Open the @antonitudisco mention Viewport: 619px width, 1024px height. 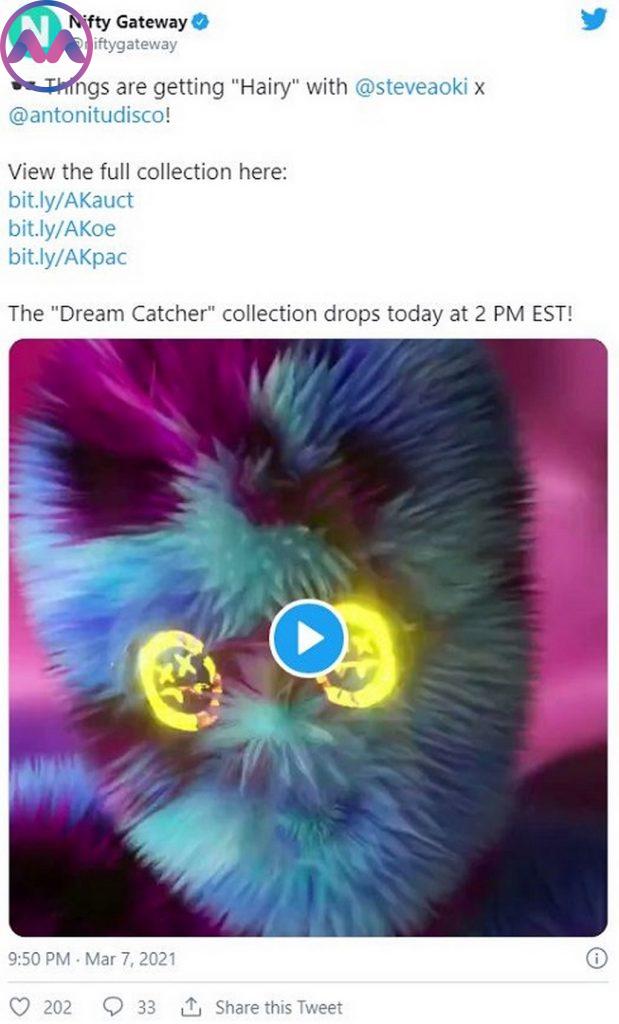[x=86, y=116]
